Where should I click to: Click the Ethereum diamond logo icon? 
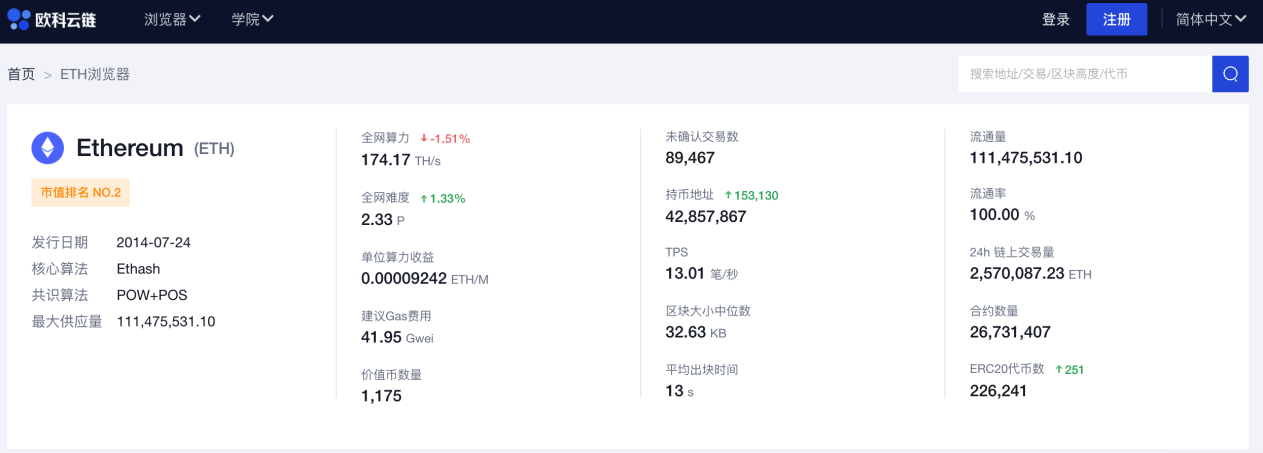coord(47,148)
